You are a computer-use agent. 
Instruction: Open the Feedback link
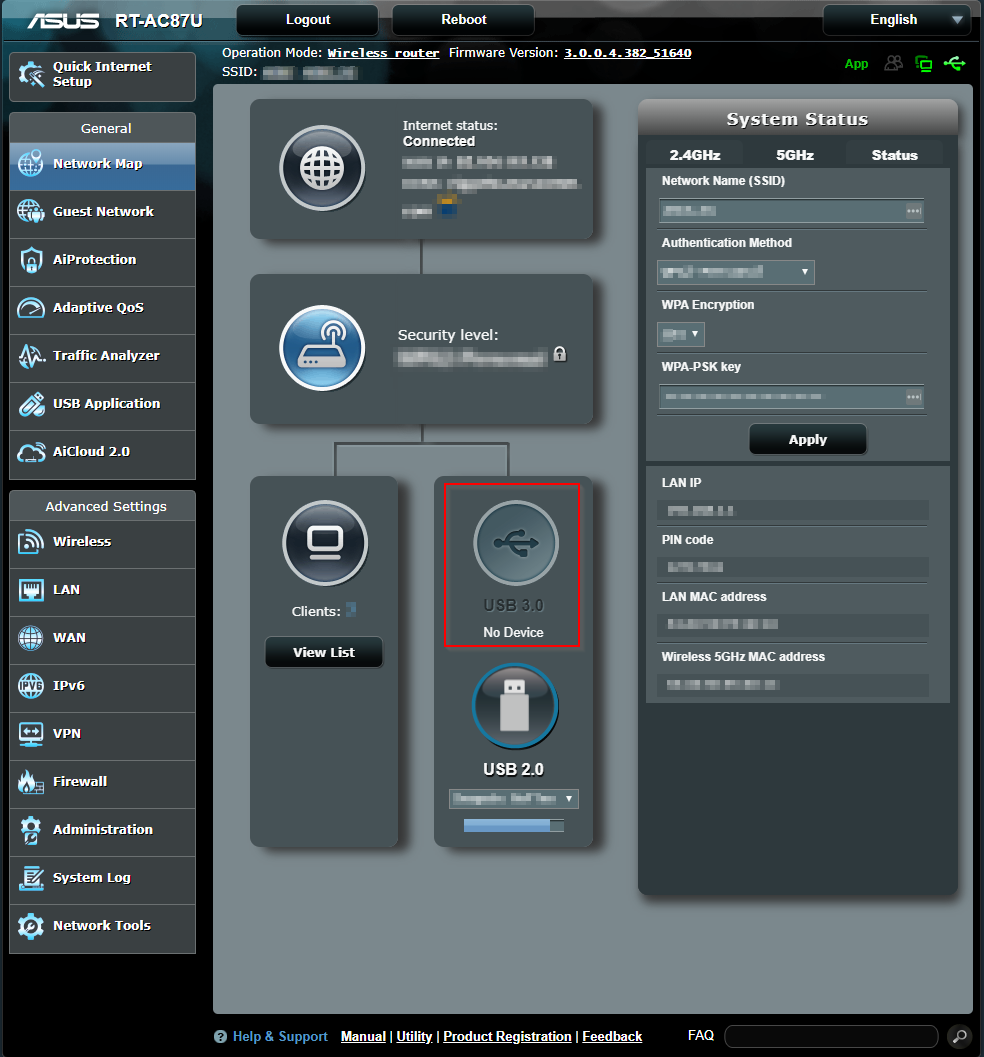612,1037
